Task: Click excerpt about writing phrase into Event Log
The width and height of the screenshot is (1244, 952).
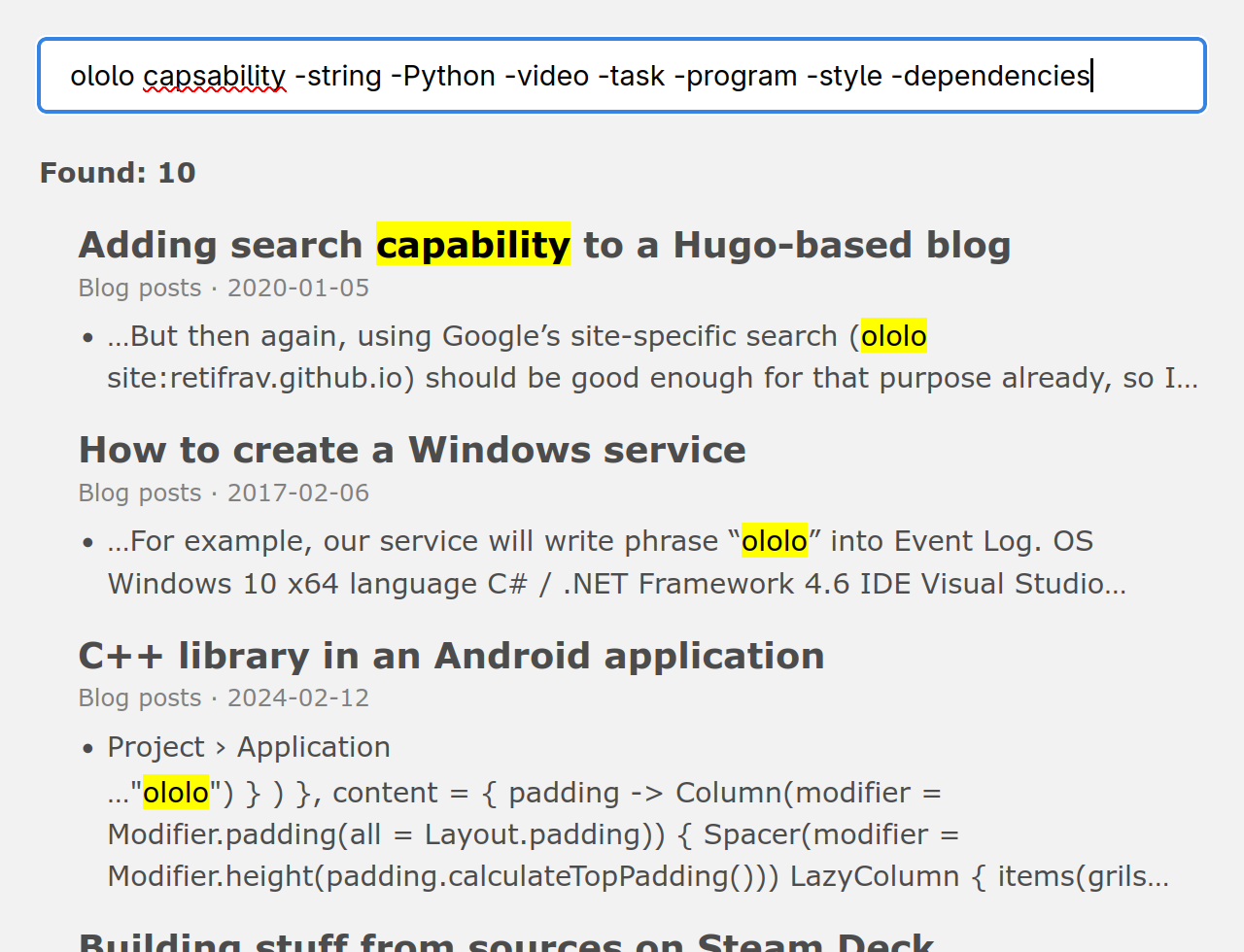Action: tap(616, 562)
